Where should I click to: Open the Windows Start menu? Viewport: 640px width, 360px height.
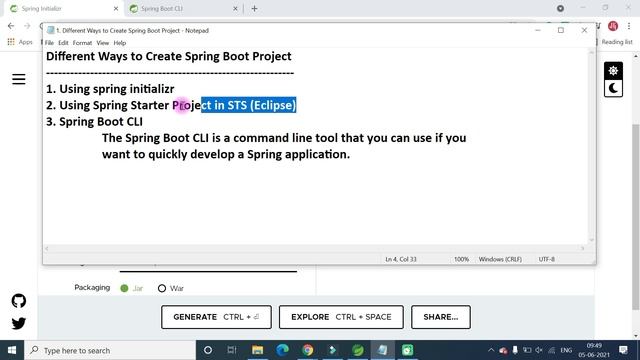pos(12,350)
